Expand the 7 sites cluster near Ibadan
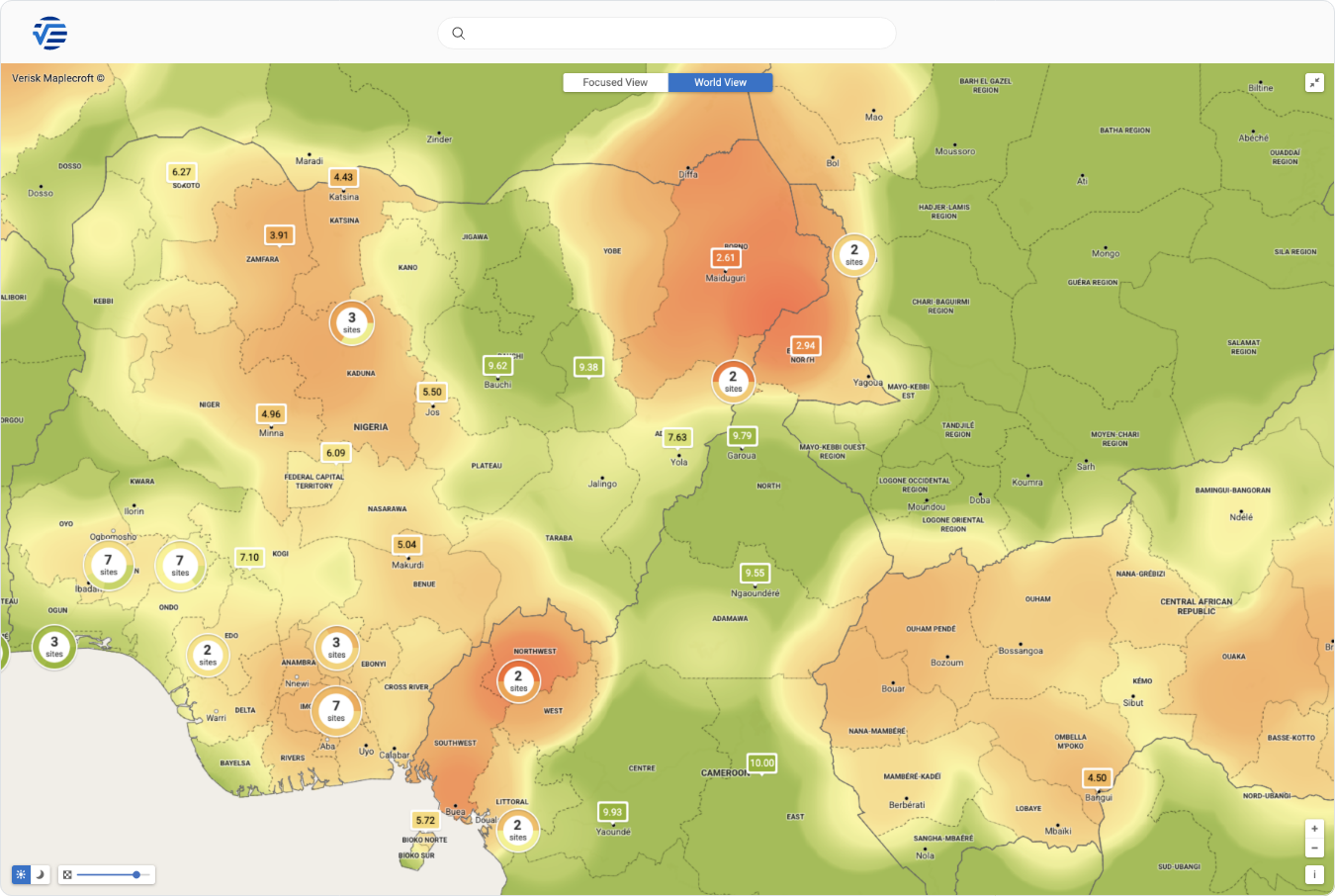 [x=108, y=565]
